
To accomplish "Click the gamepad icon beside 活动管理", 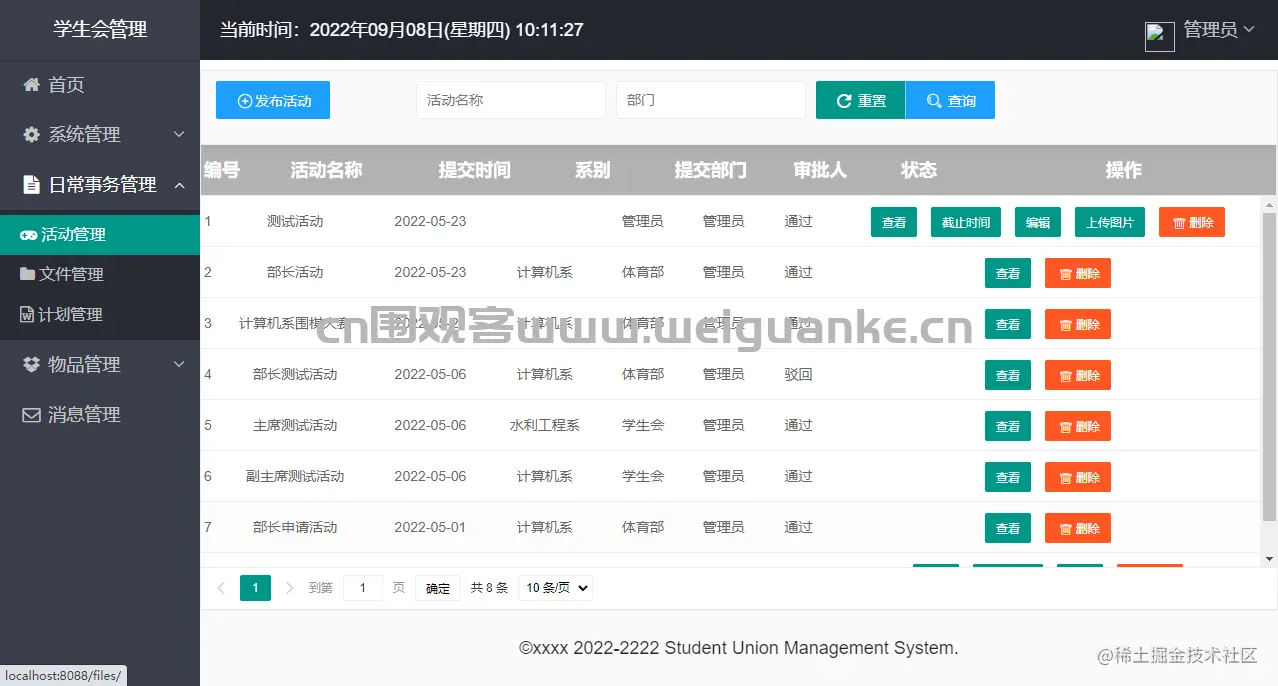I will 28,235.
